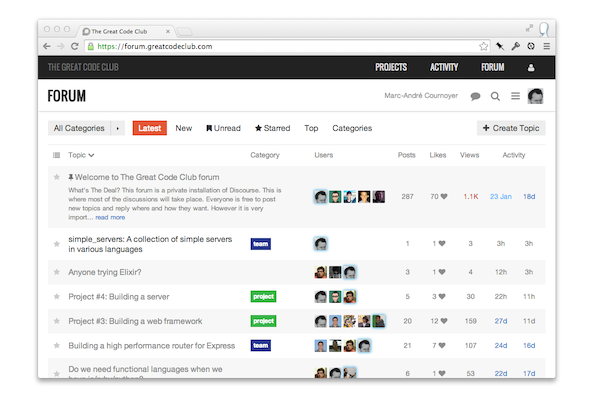Open the Anyone trying Elixir? topic
This screenshot has width=599, height=410.
pyautogui.click(x=105, y=272)
